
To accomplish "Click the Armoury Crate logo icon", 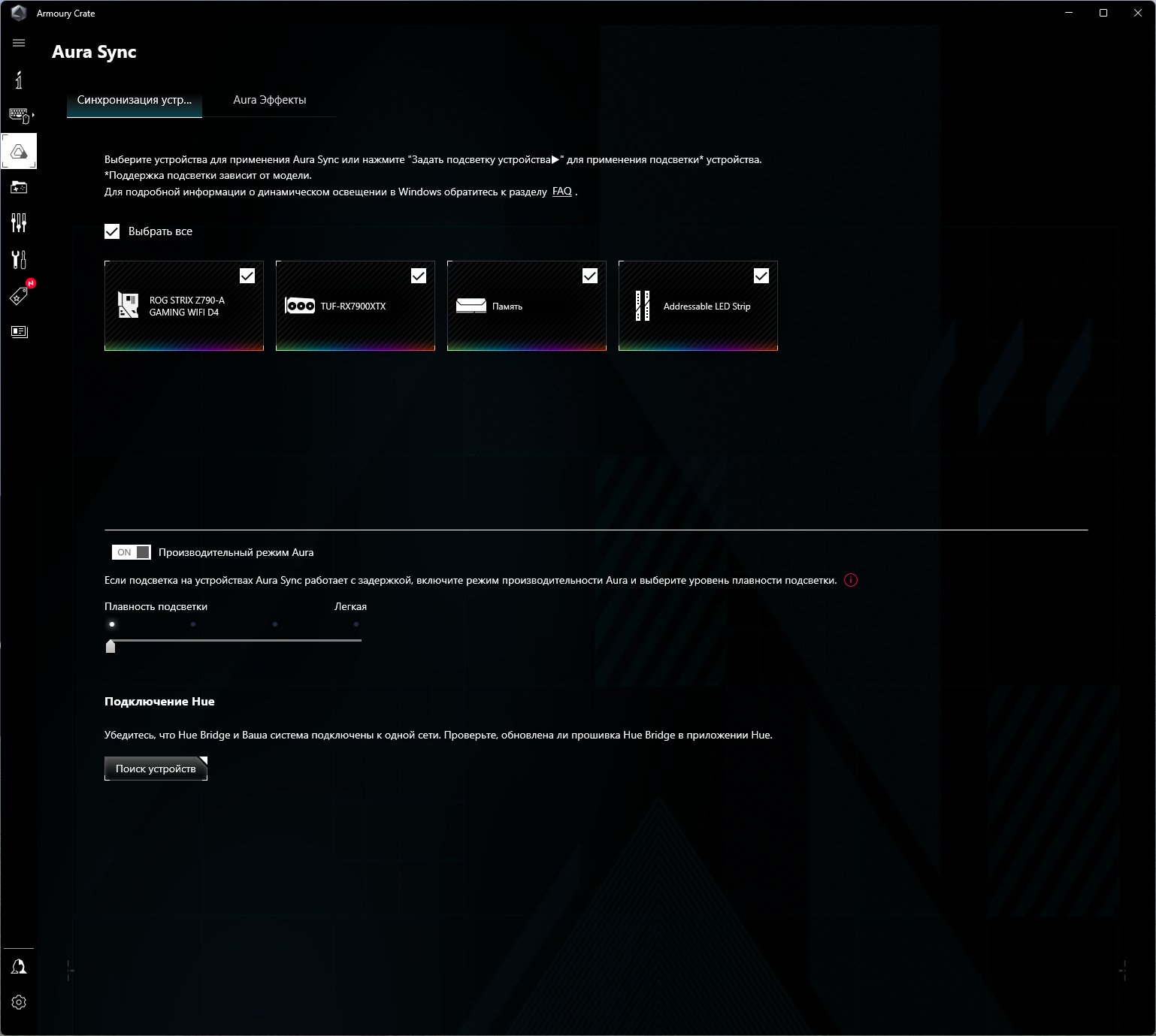I will pyautogui.click(x=19, y=13).
